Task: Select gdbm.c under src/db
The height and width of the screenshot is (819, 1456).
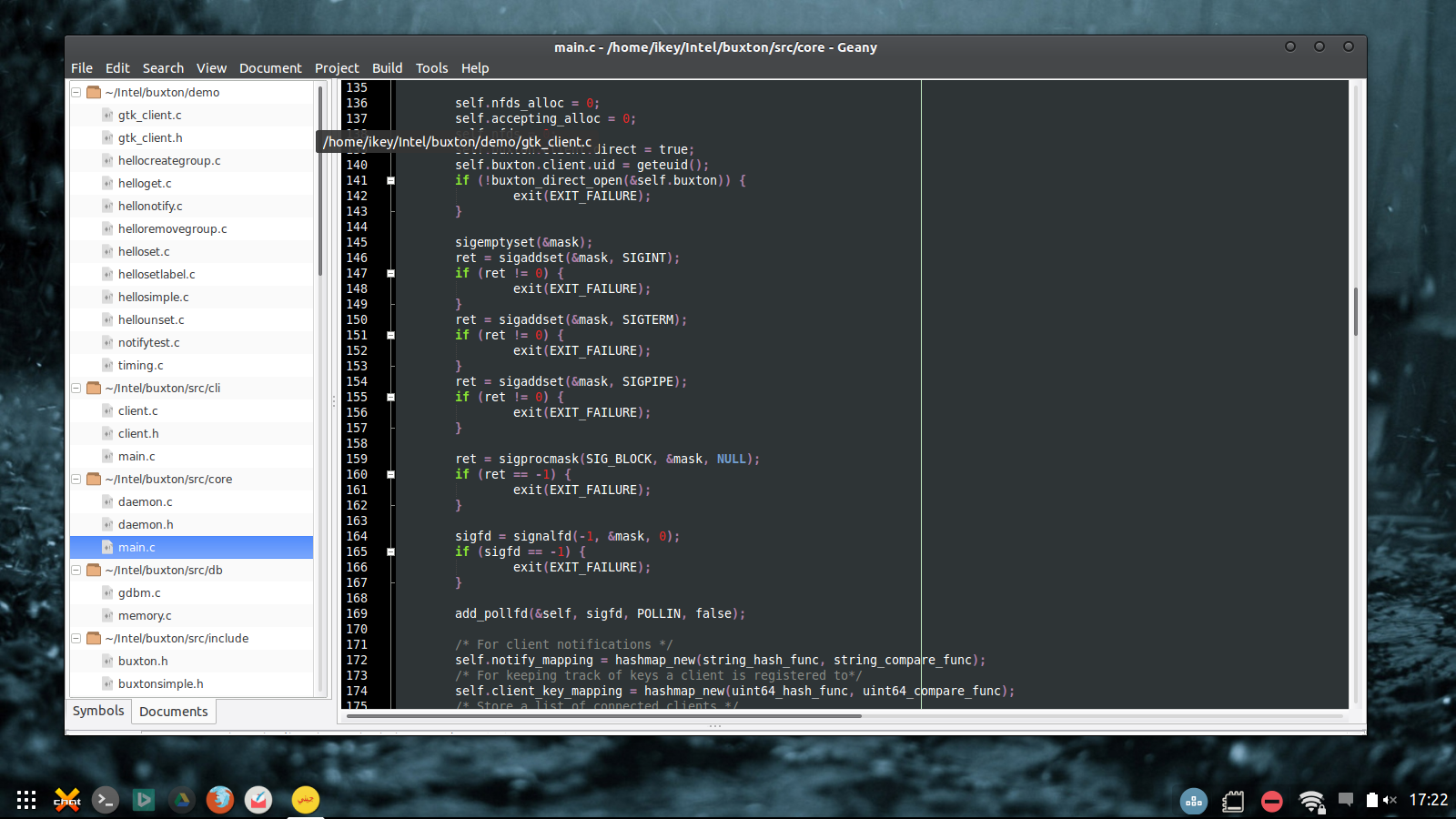Action: (139, 593)
